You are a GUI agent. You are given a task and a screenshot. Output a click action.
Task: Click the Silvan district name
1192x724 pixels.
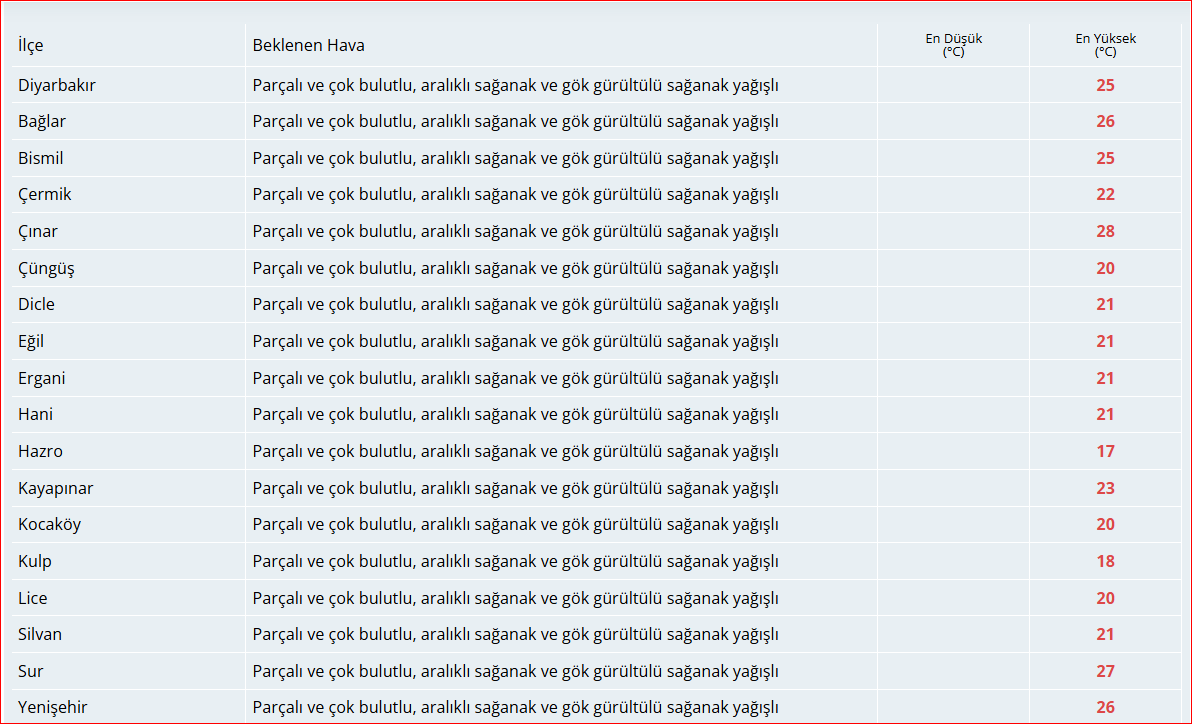point(40,634)
